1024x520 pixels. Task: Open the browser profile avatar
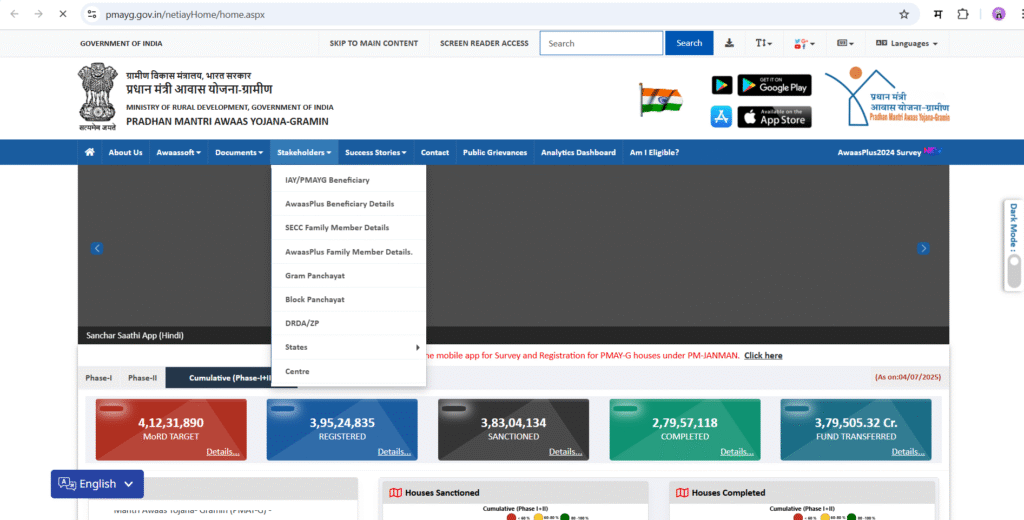tap(999, 14)
